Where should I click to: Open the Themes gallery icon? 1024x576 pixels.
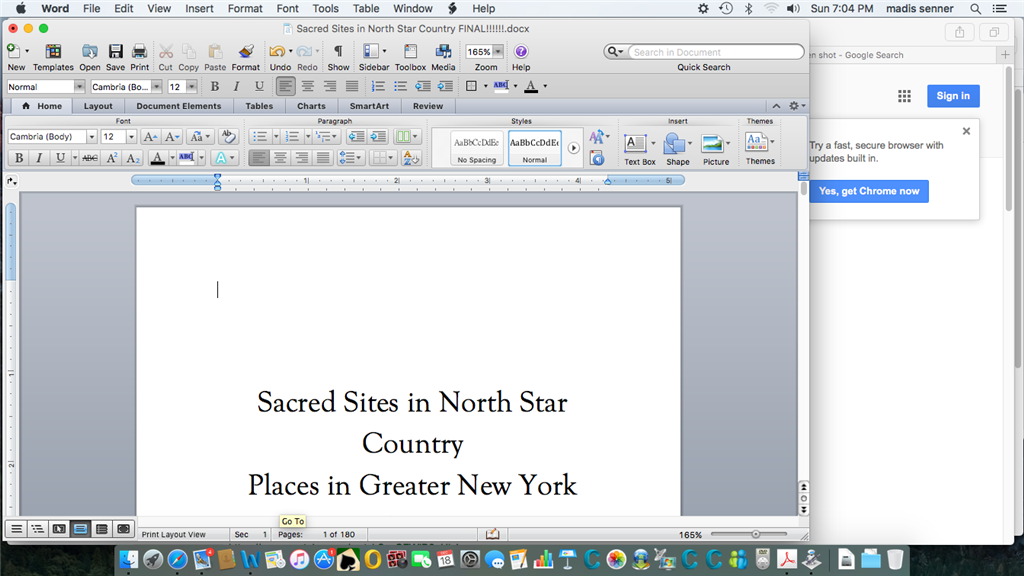tap(756, 142)
